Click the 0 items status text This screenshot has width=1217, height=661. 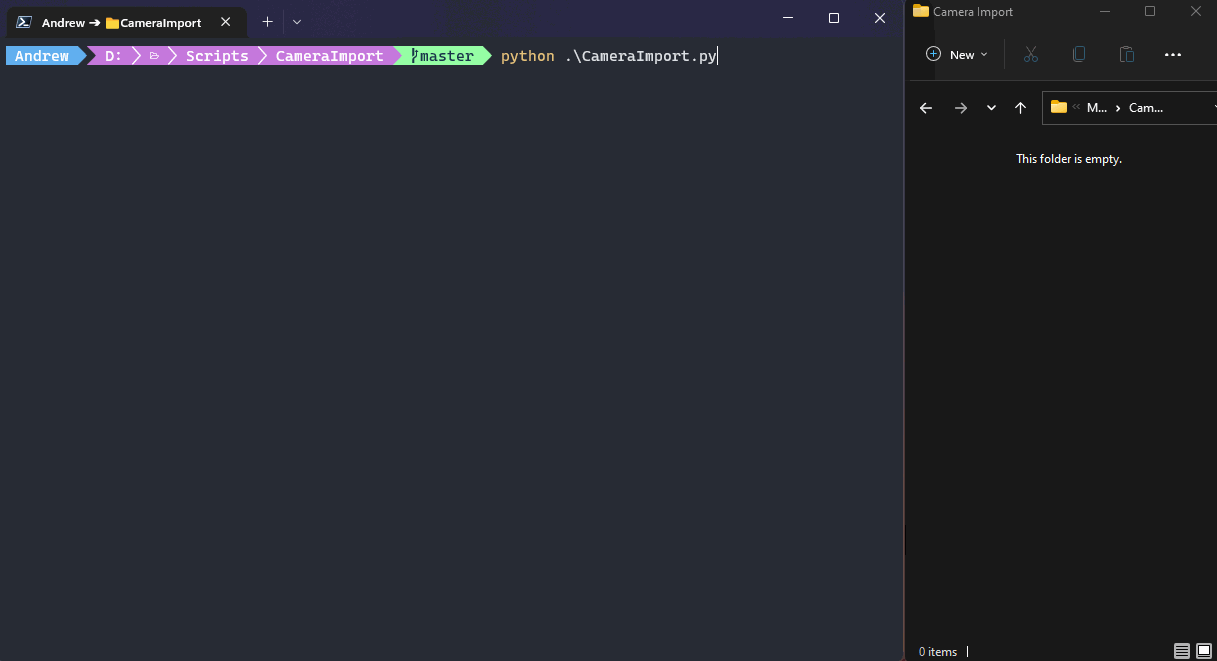pyautogui.click(x=938, y=652)
